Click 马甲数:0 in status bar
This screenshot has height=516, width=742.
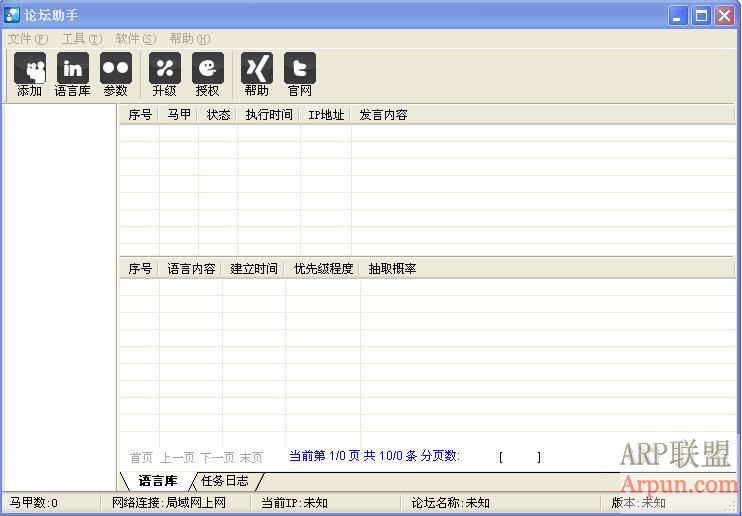(34, 503)
